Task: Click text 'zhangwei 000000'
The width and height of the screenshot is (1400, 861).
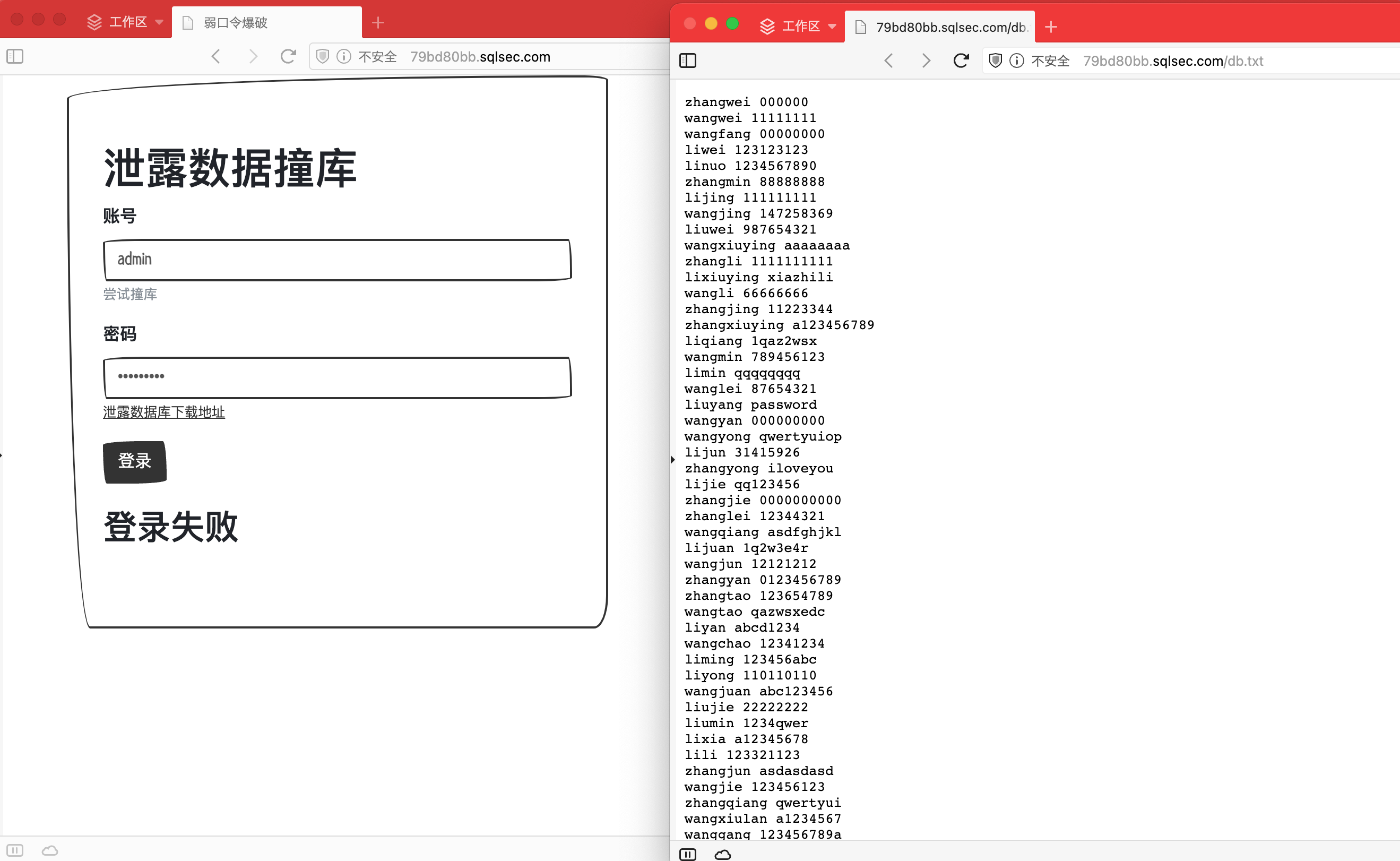Action: [746, 102]
